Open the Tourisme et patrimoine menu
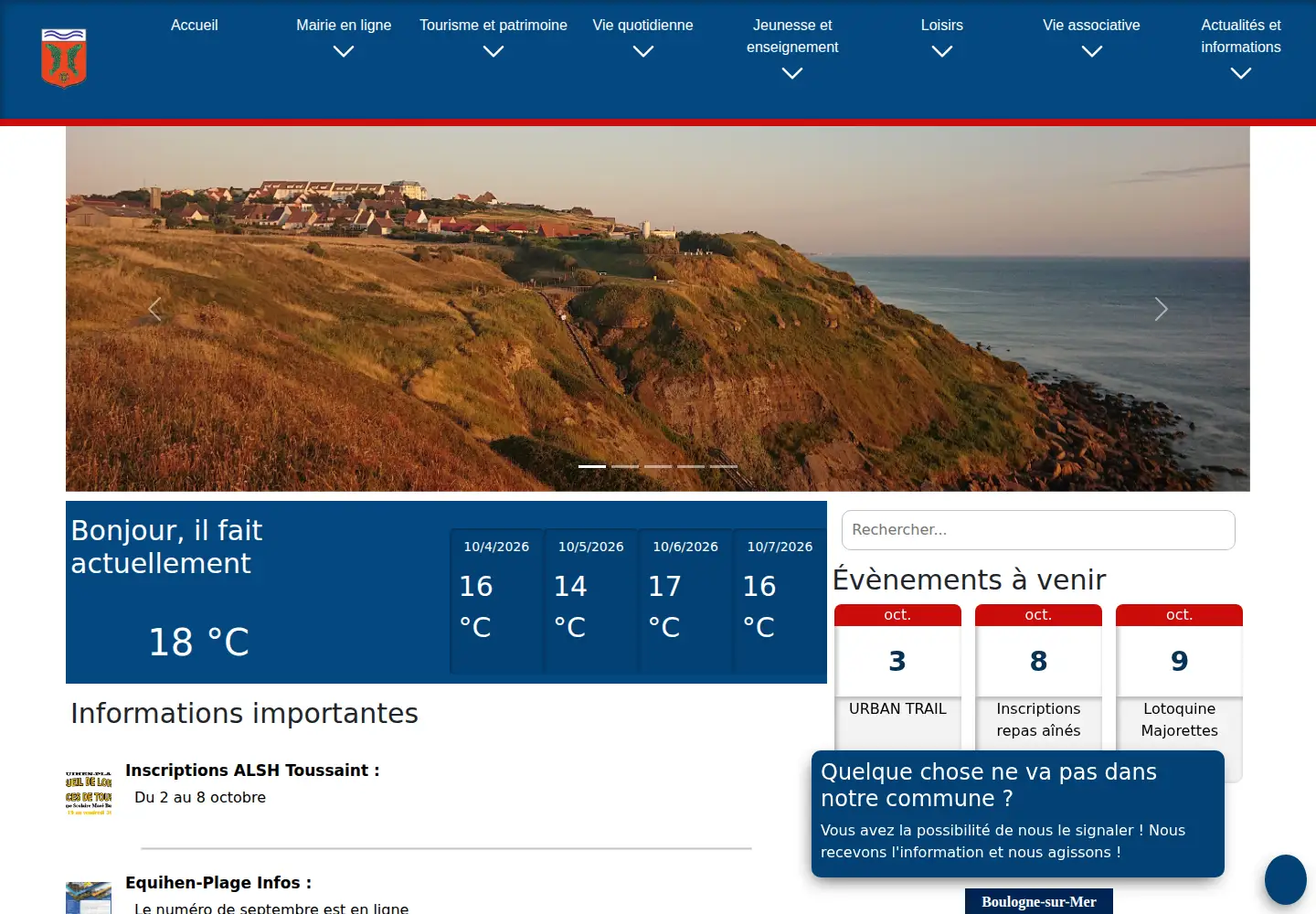 [x=493, y=26]
